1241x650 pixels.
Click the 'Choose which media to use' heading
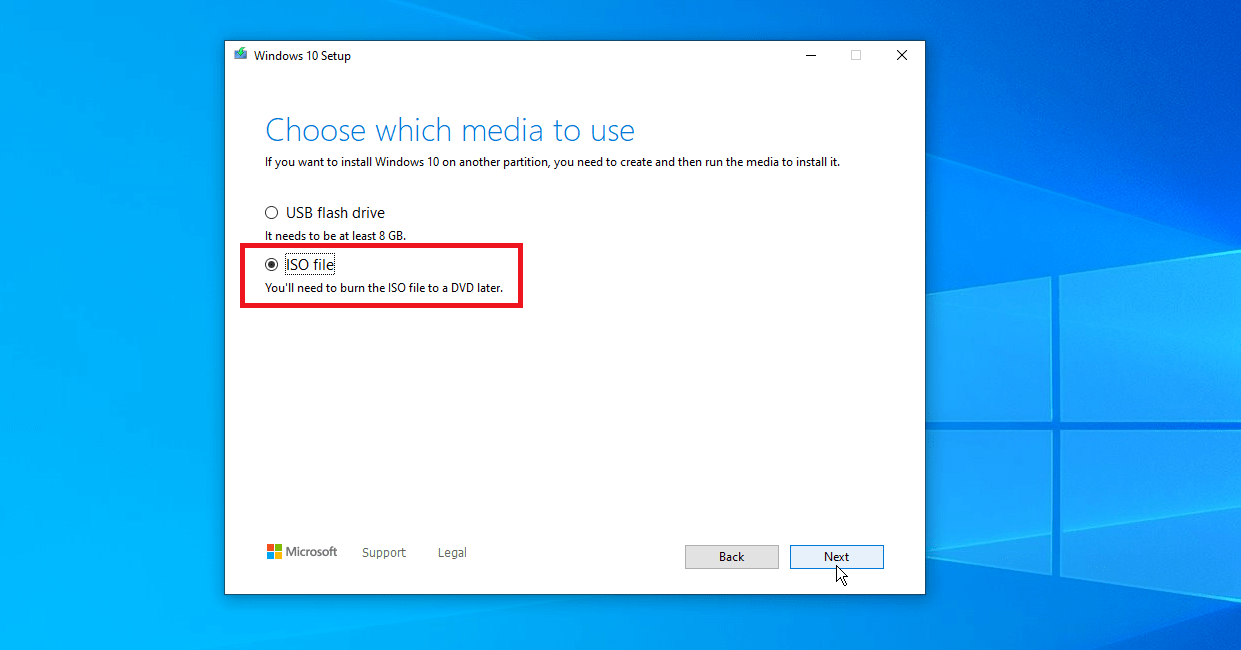449,129
